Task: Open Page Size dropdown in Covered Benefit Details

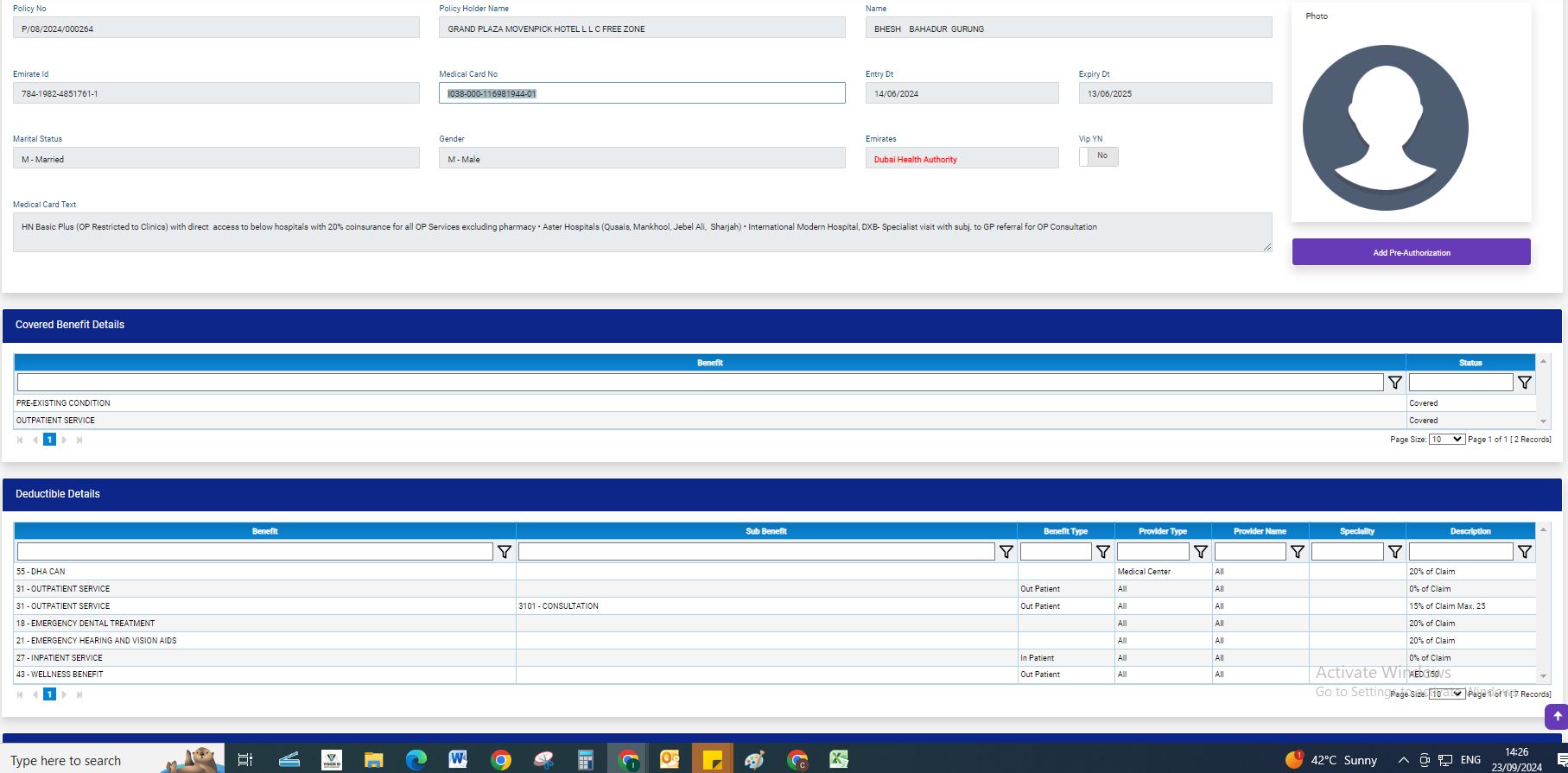Action: 1446,440
